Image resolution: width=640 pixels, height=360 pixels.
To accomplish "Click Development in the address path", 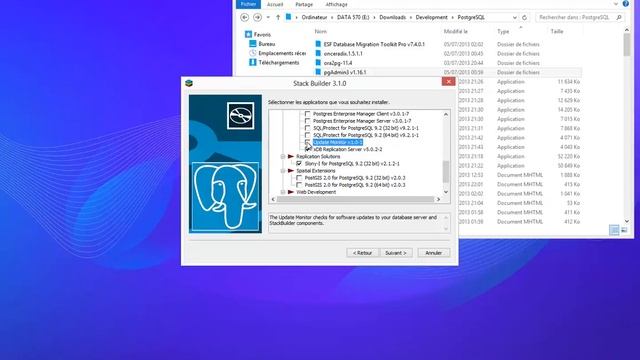I will pyautogui.click(x=431, y=18).
